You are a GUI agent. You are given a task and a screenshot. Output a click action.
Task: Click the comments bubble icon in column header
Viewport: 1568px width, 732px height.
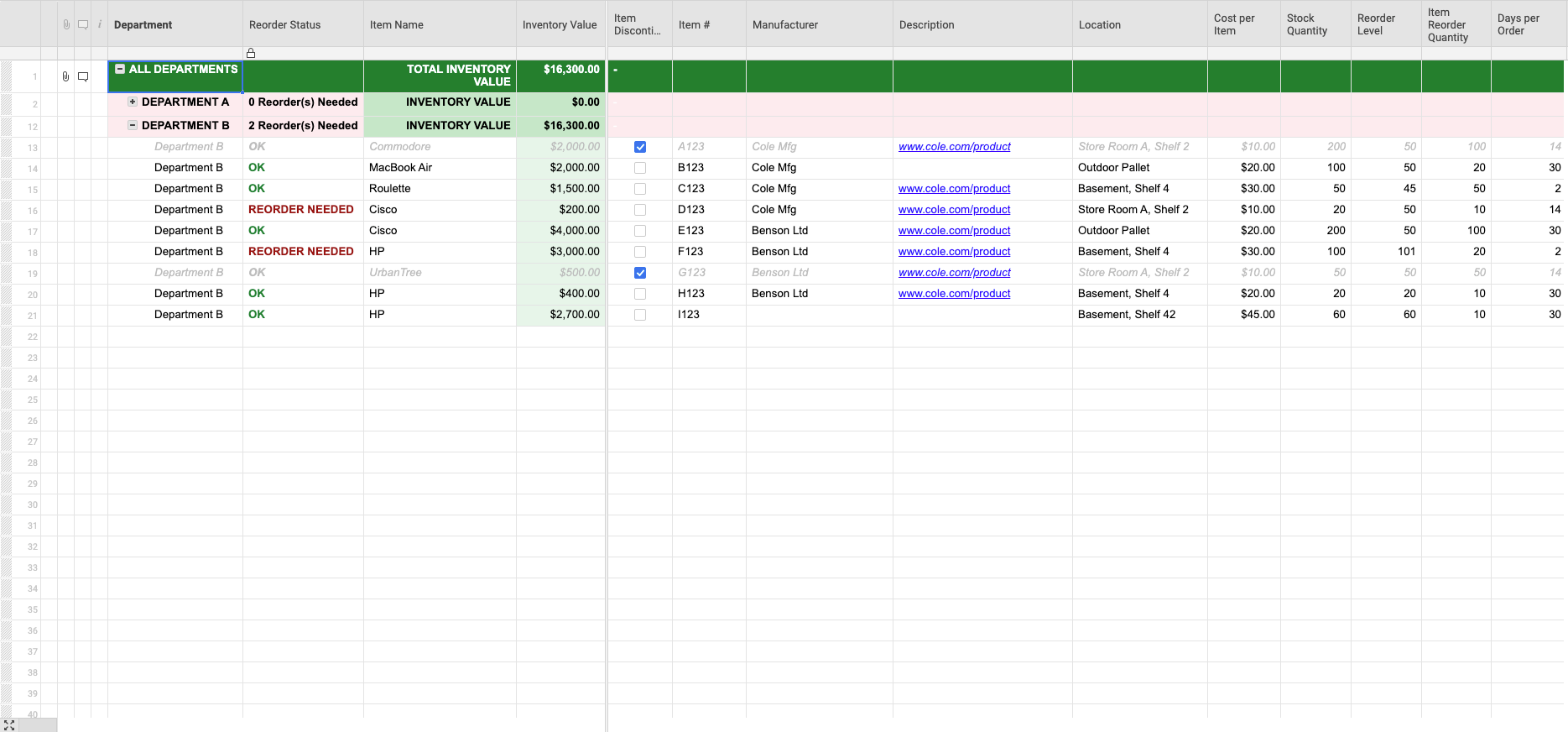[83, 24]
